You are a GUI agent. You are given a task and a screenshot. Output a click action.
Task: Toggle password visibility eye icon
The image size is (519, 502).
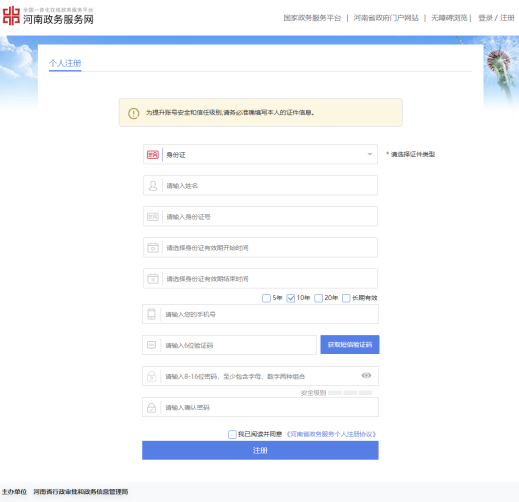[x=366, y=376]
